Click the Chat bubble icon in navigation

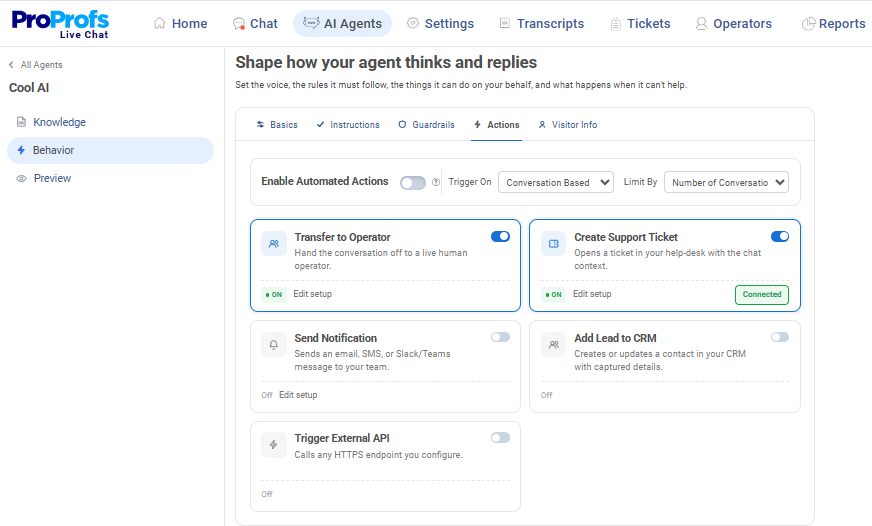(239, 23)
